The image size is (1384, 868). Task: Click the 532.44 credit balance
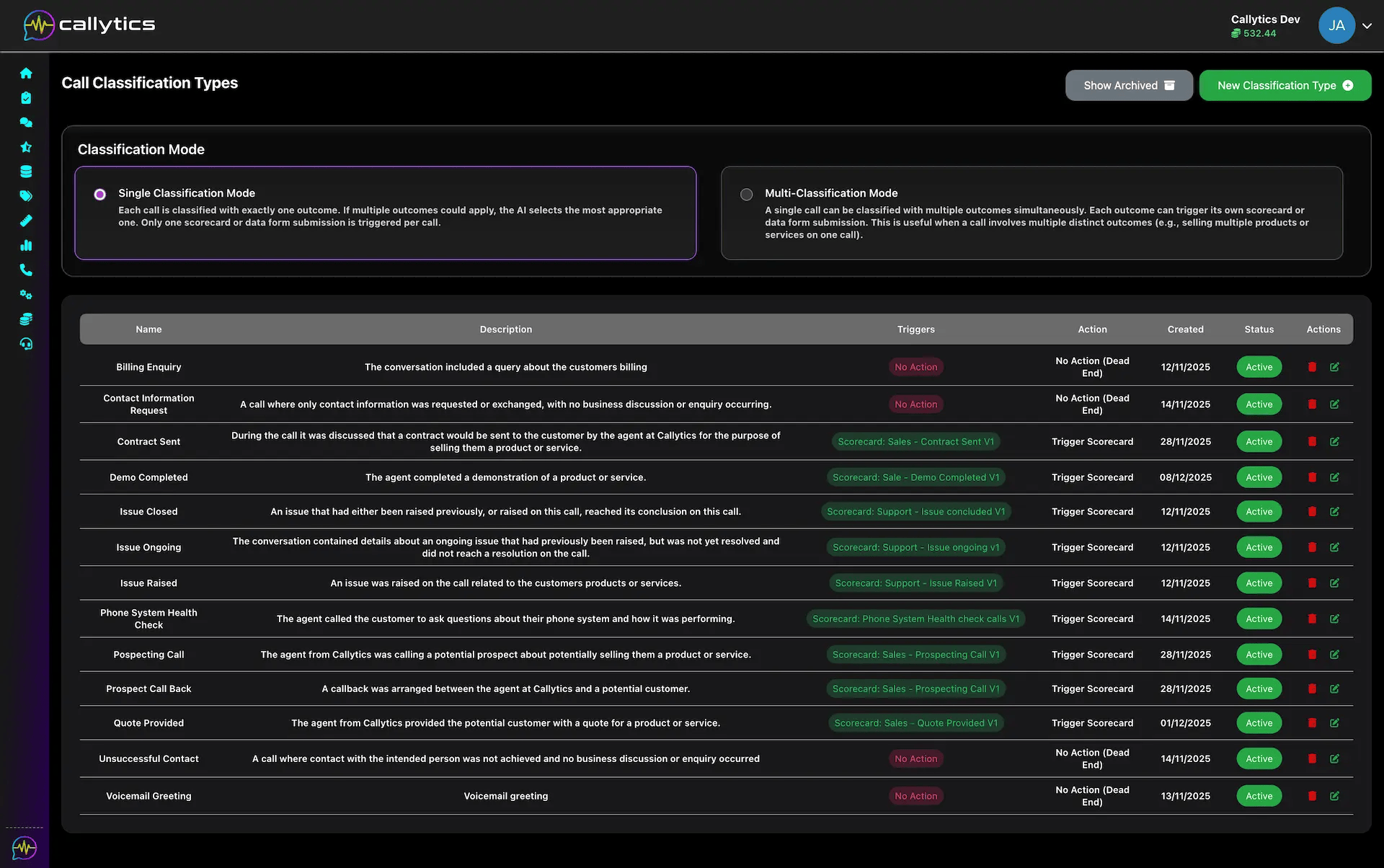pos(1254,33)
